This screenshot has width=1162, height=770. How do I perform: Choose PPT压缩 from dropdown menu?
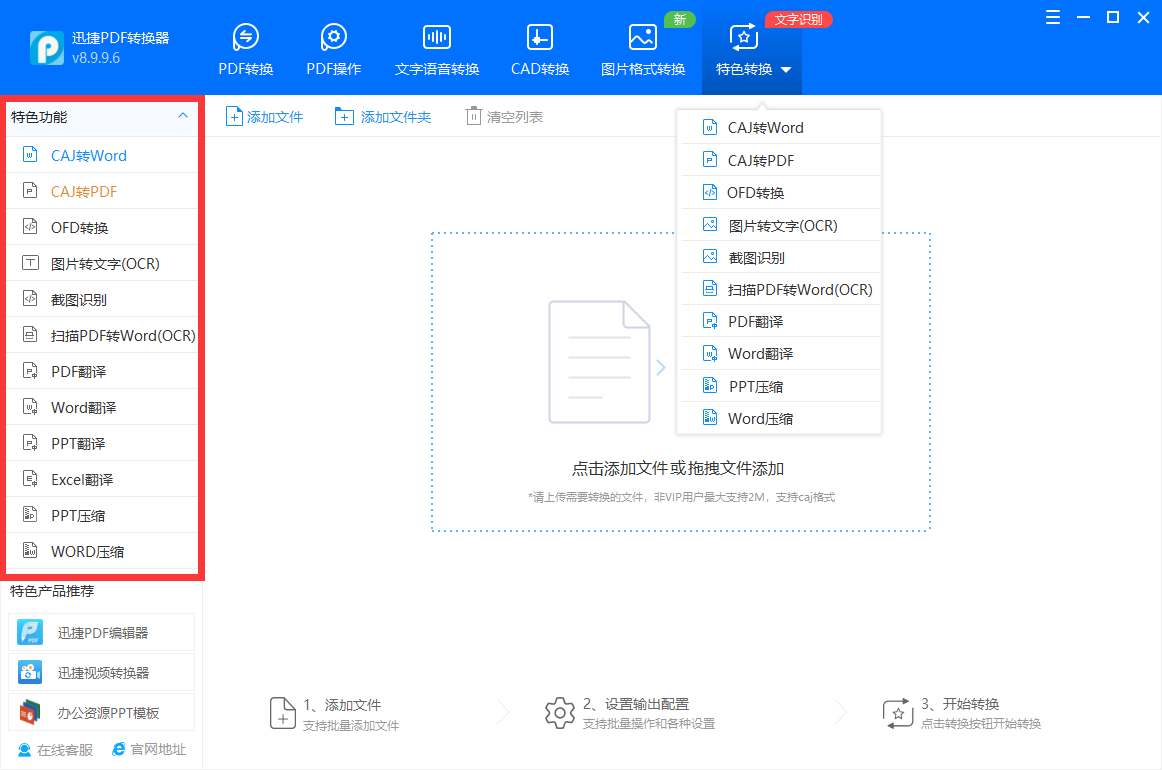(779, 386)
